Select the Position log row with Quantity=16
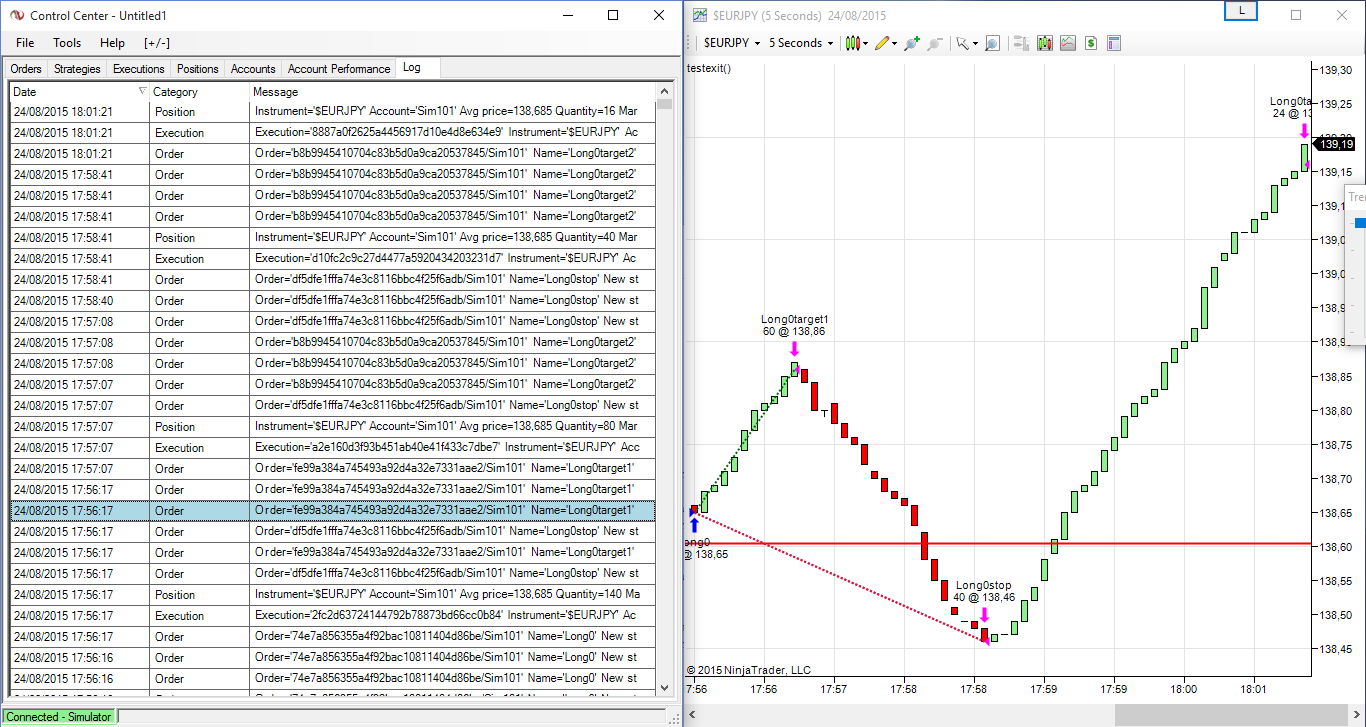This screenshot has height=727, width=1366. (332, 111)
